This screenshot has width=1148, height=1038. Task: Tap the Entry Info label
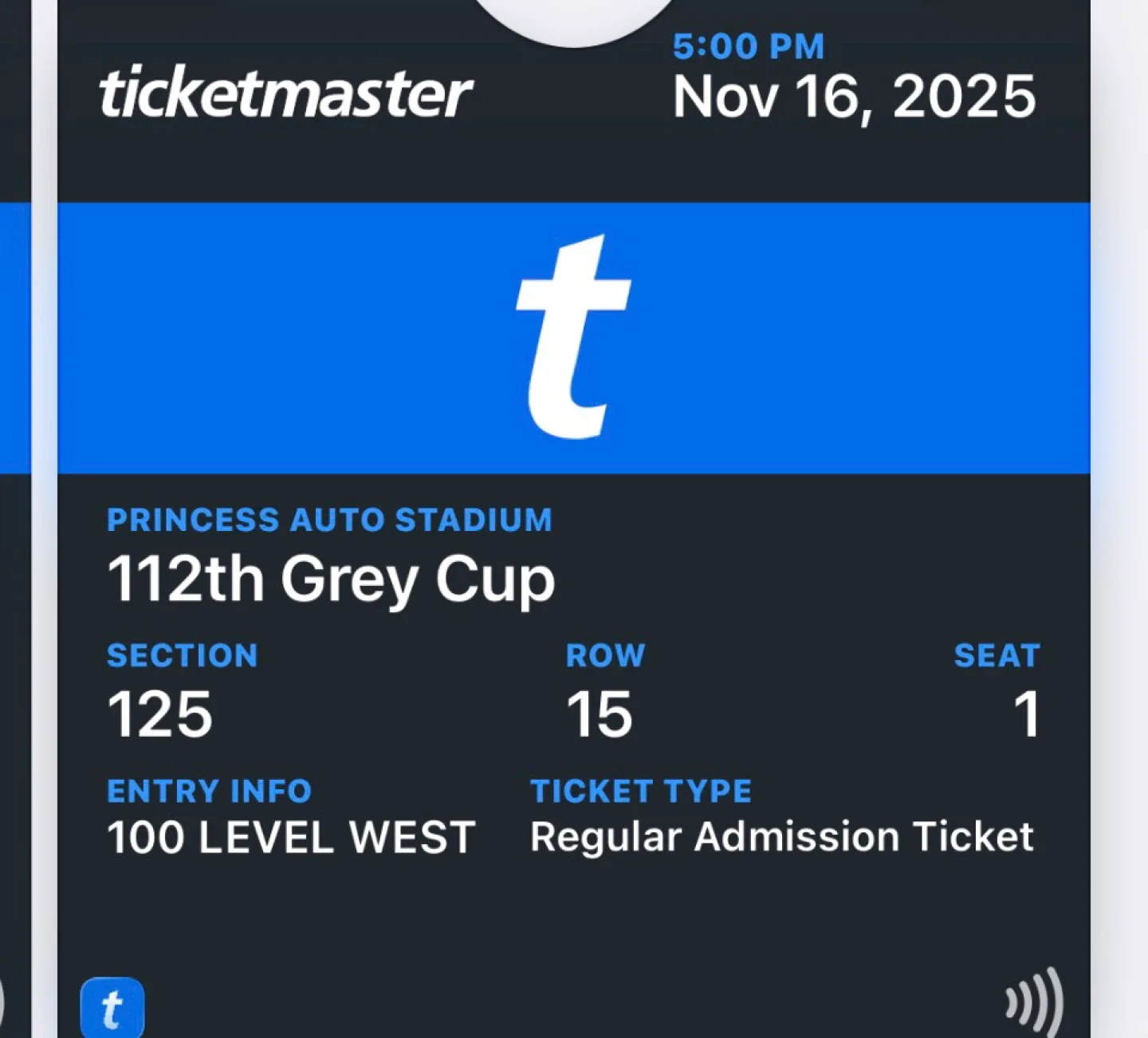coord(209,791)
